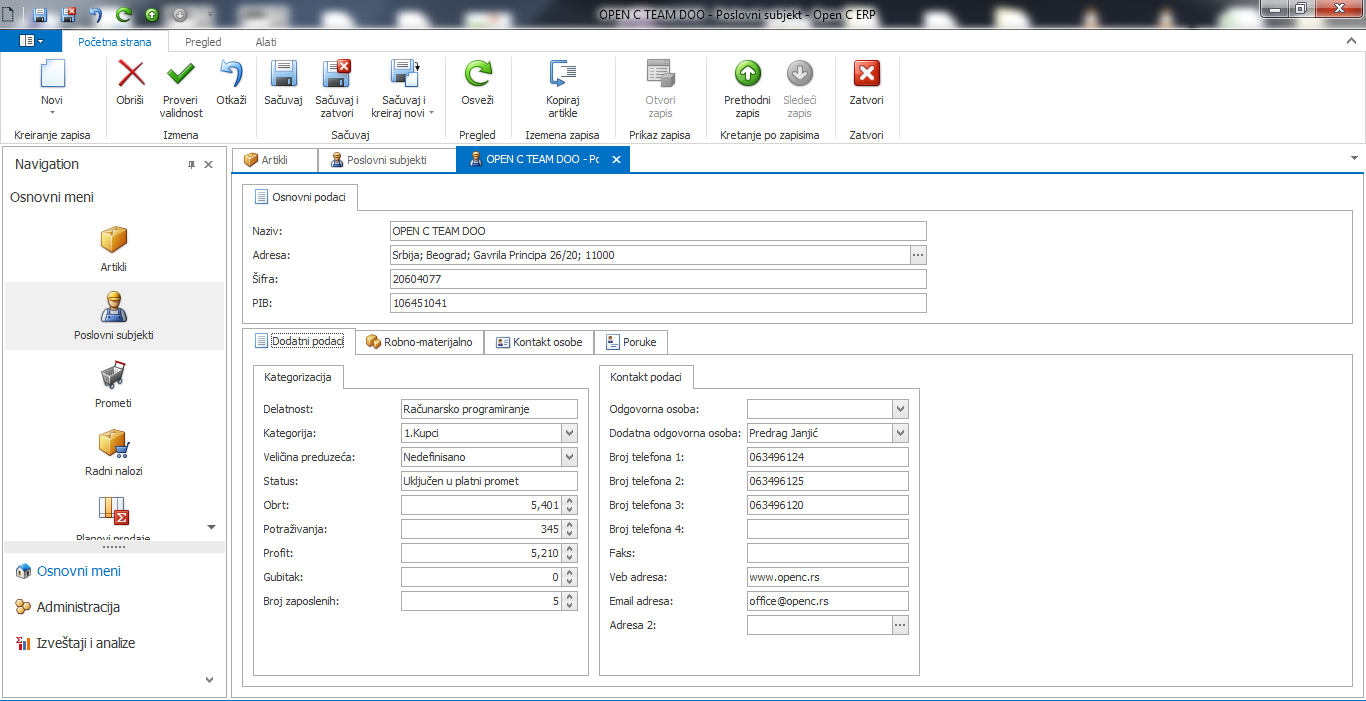Open Prometi in navigation panel
This screenshot has height=701, width=1366.
(x=113, y=385)
